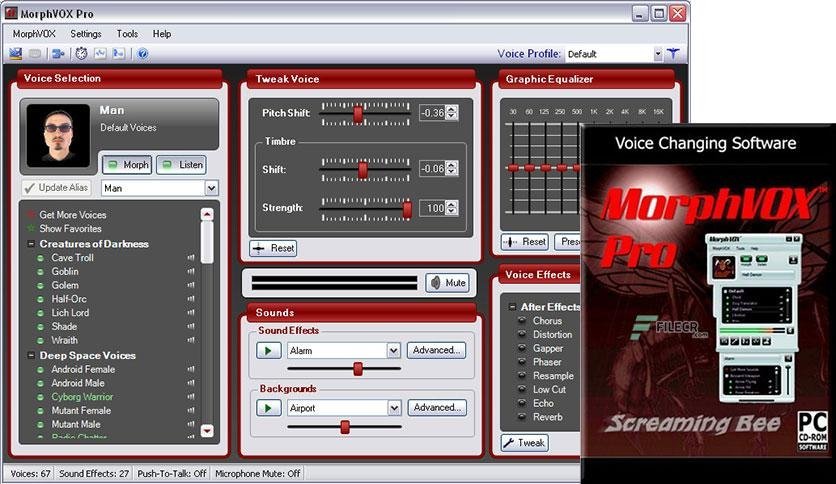This screenshot has width=836, height=484.
Task: Increase Pitch Shift value with up arrow
Action: tap(452, 109)
